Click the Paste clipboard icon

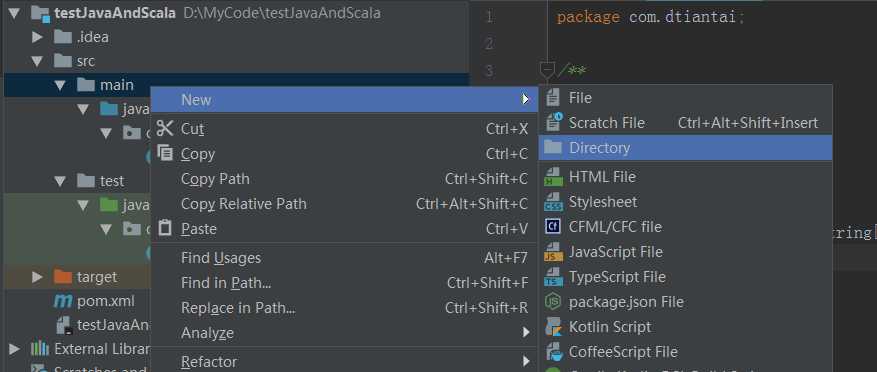pos(165,228)
